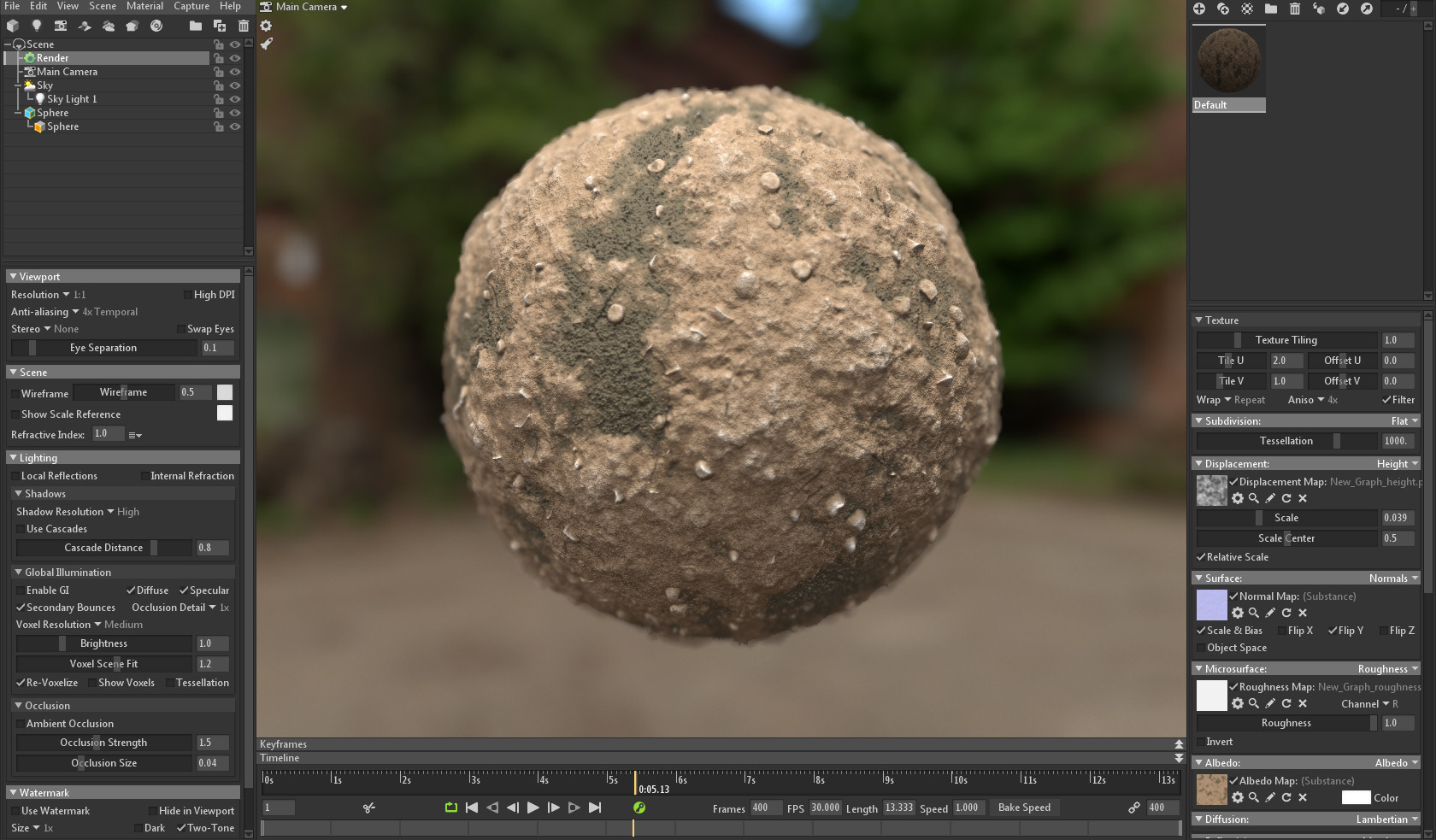Add a light using the bulb icon

36,26
